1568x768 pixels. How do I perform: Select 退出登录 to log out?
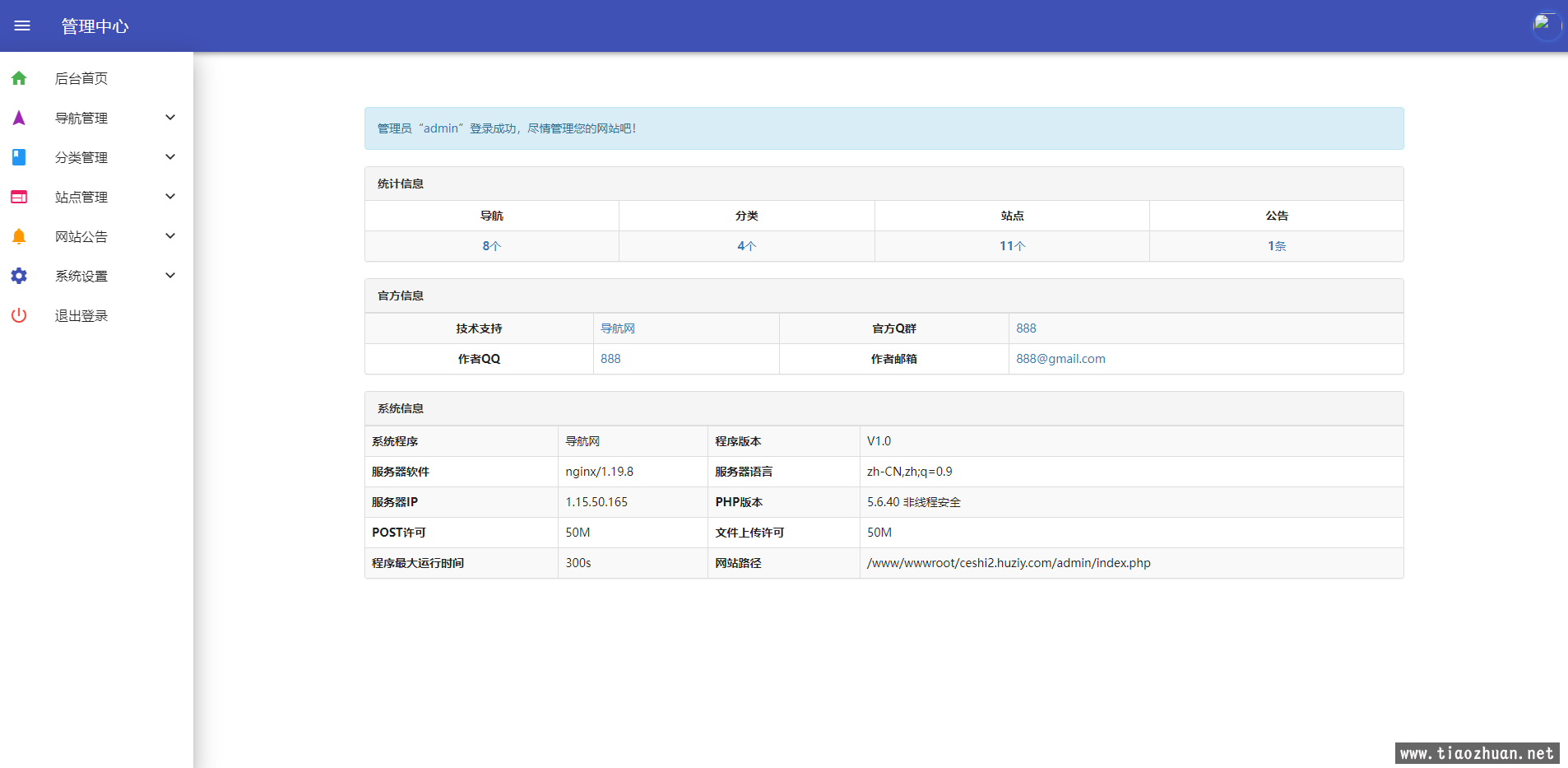point(96,315)
